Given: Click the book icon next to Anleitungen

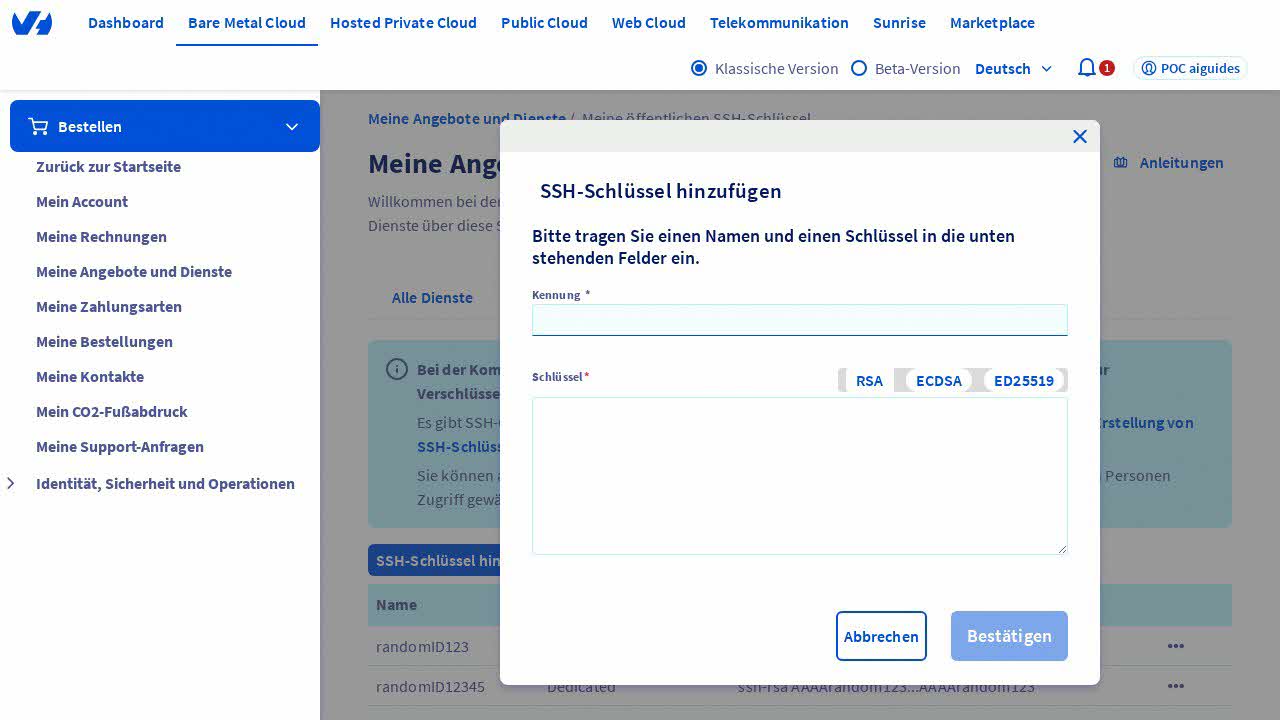Looking at the screenshot, I should [x=1121, y=162].
